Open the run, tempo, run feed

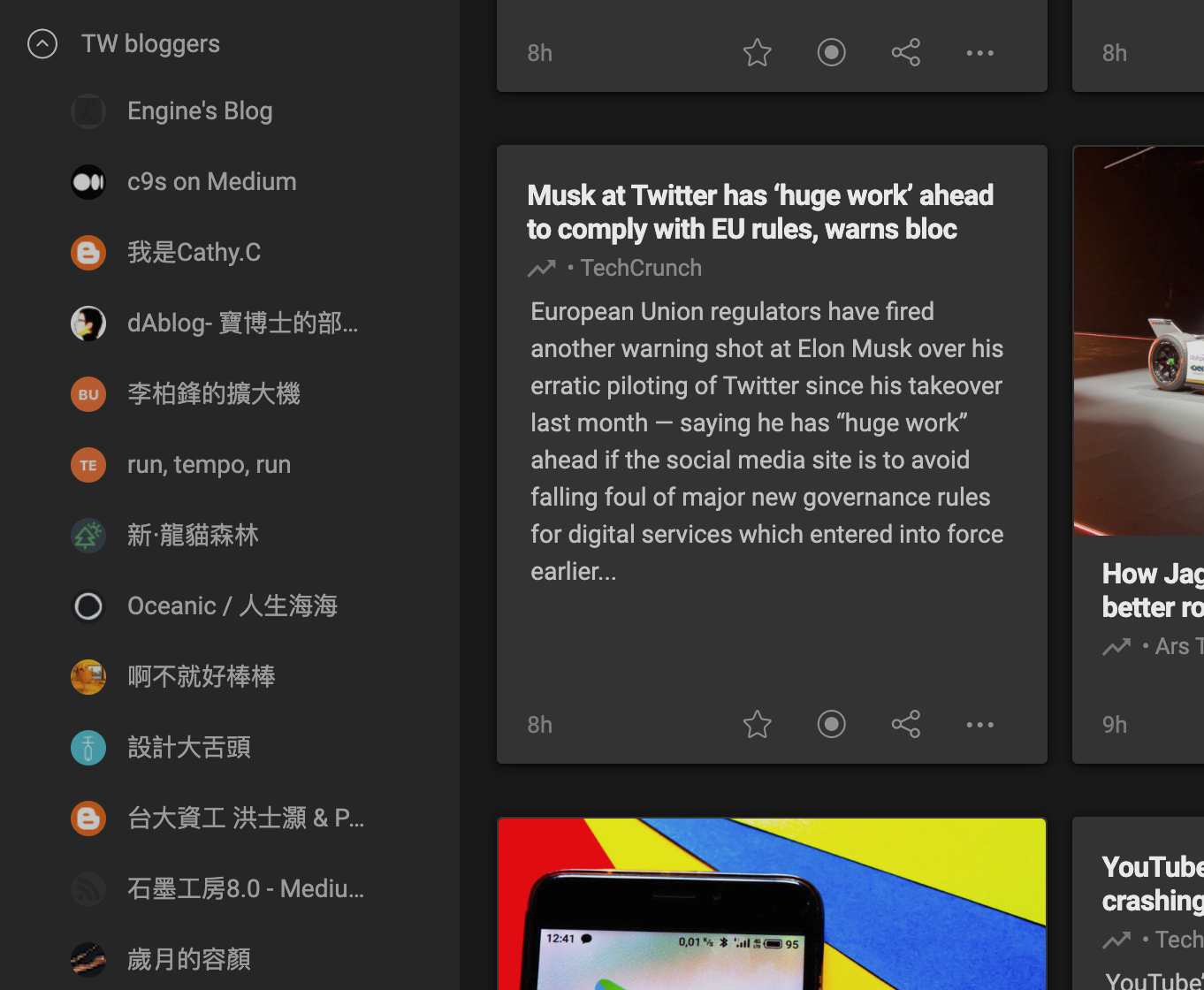point(209,464)
